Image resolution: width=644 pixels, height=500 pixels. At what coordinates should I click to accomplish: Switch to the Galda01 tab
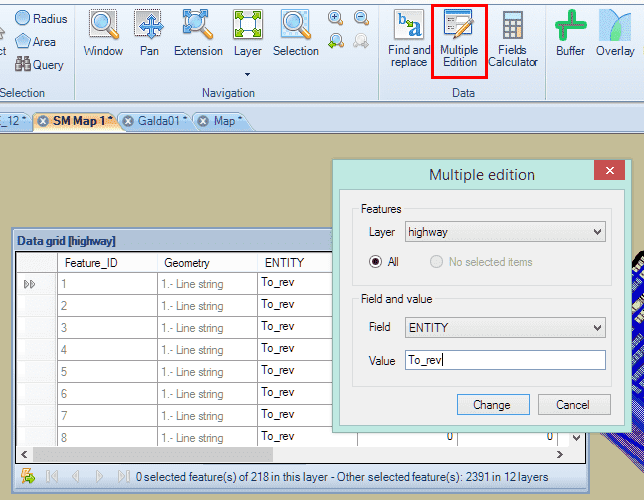(x=158, y=120)
